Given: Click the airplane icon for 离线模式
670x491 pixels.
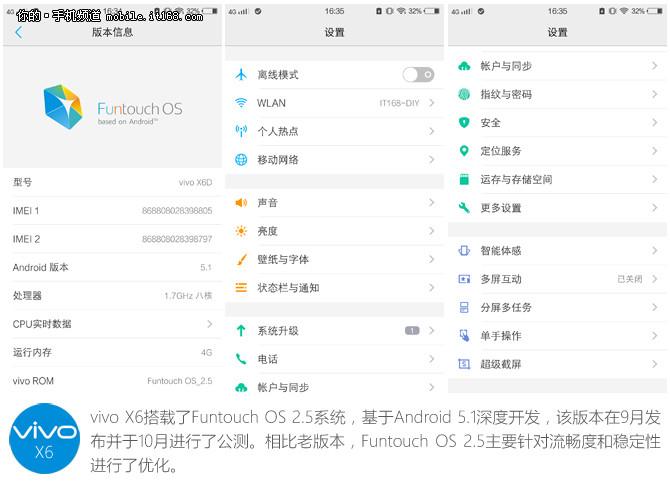Looking at the screenshot, I should pos(241,75).
